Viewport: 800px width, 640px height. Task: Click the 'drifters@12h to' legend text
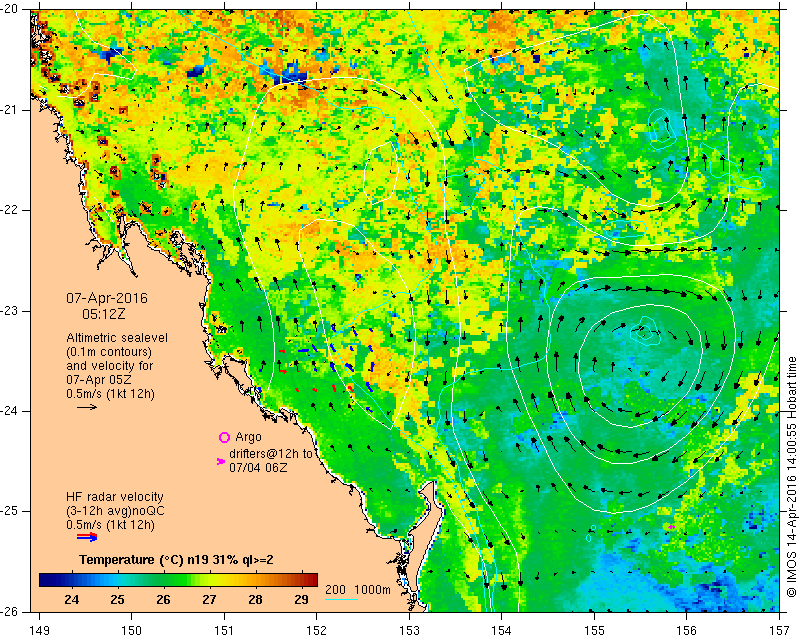(x=270, y=454)
